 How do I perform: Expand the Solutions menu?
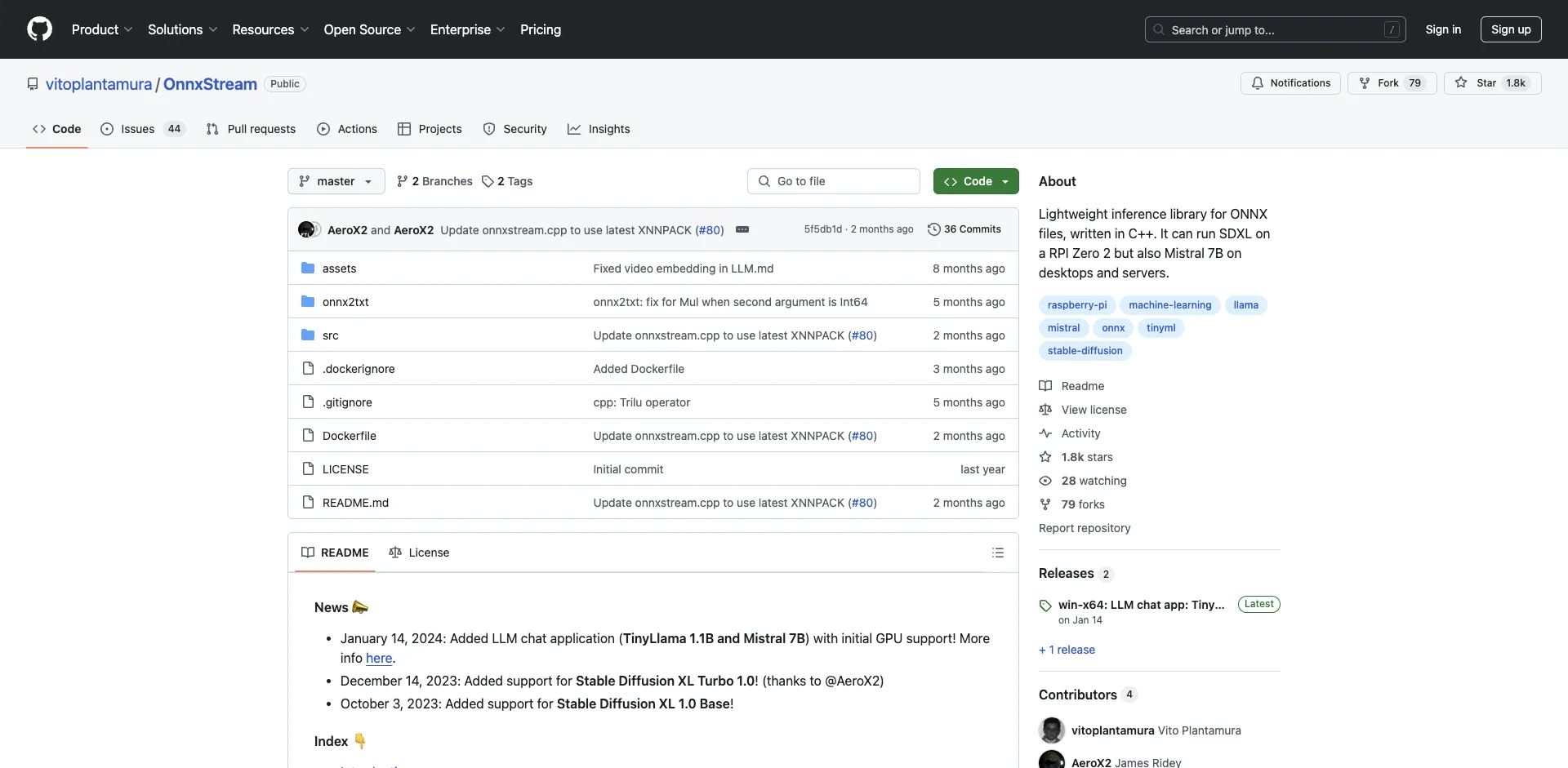point(182,29)
